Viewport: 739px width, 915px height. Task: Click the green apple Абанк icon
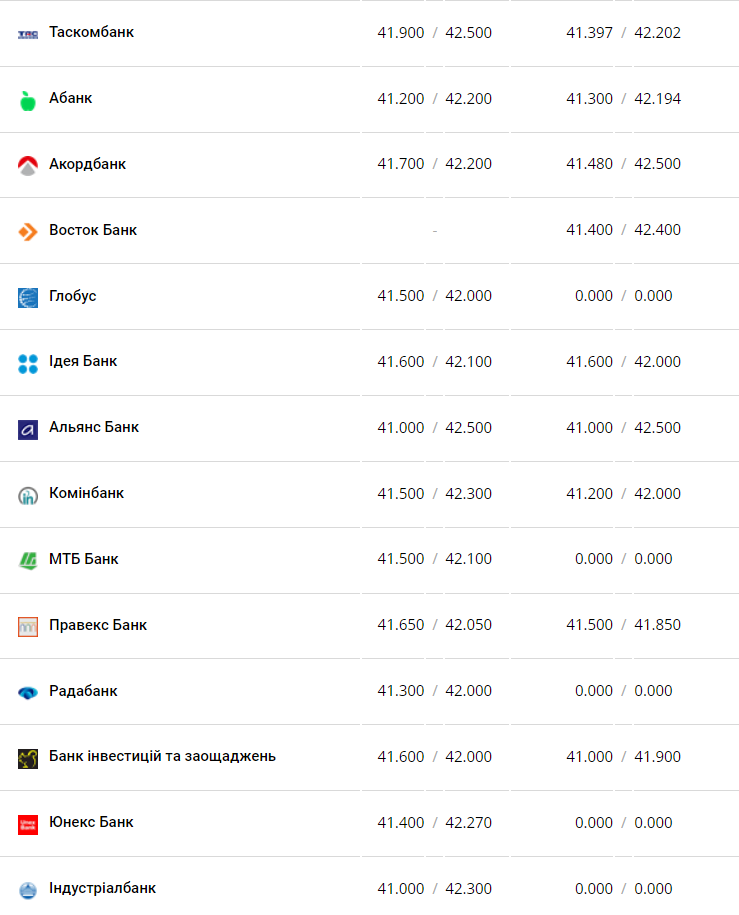click(x=28, y=100)
